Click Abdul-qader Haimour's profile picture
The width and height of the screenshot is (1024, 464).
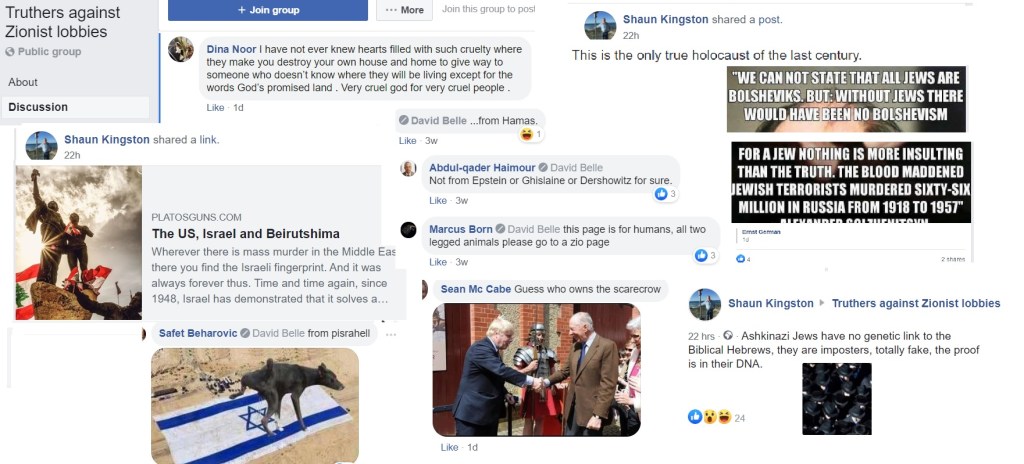(x=408, y=168)
